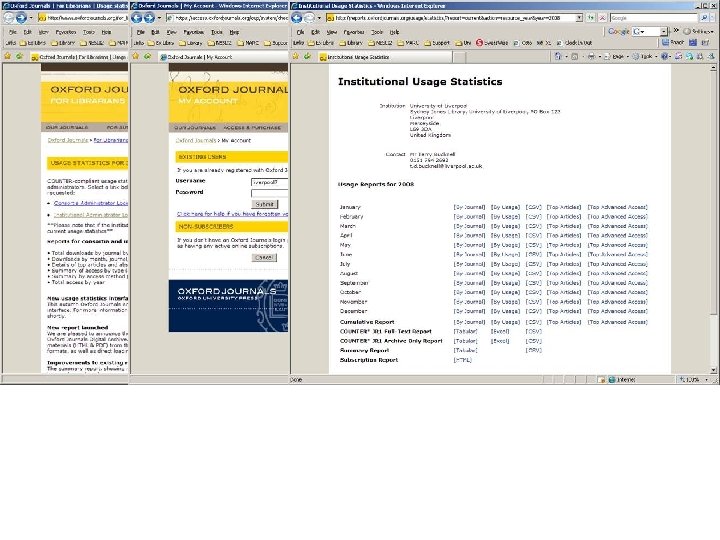Click Forward arrow in Institutional Usage Statistics window
Viewport: 720px width, 540px height.
click(309, 18)
